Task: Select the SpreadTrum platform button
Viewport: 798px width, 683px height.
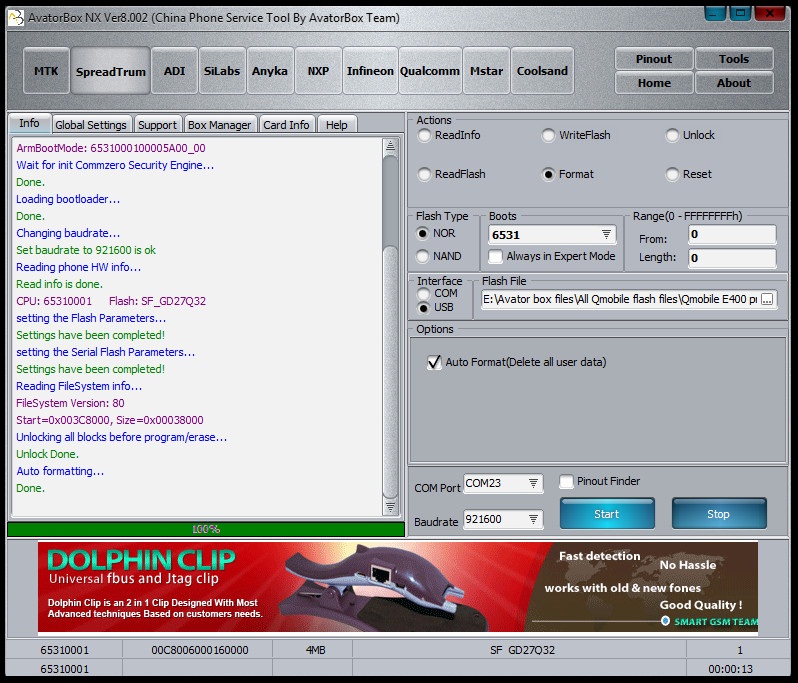Action: coord(110,71)
